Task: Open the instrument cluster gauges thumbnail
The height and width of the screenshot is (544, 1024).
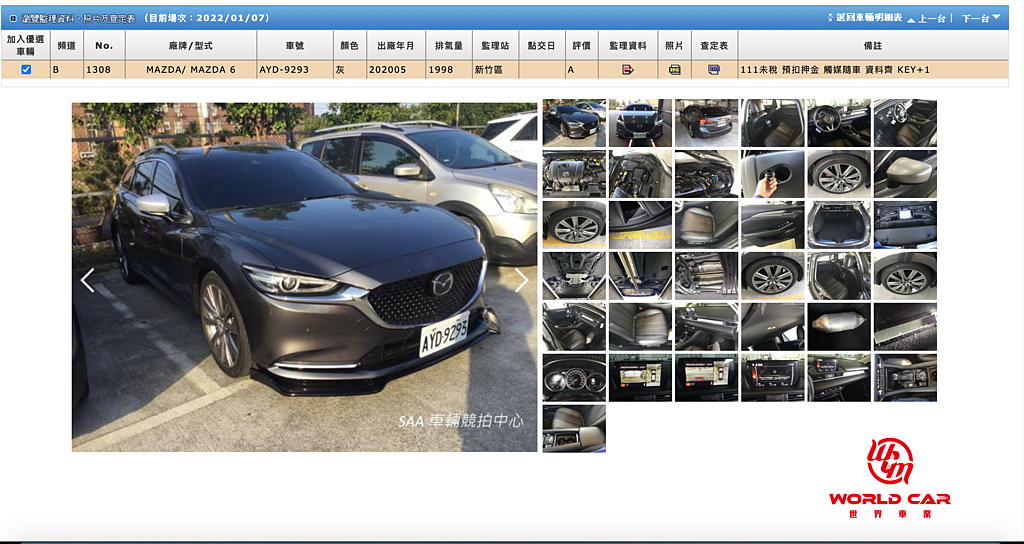Action: [574, 377]
